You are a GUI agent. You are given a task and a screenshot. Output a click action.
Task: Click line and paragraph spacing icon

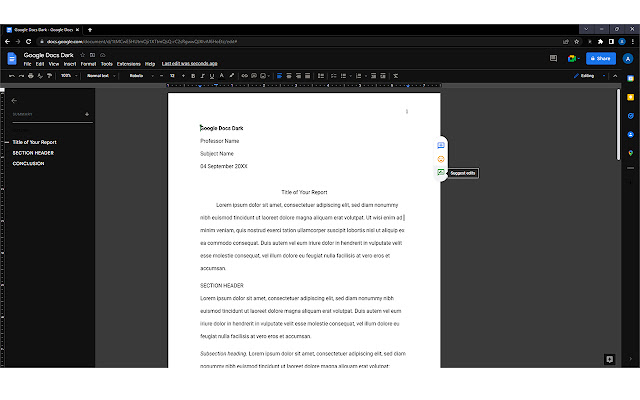tap(321, 76)
